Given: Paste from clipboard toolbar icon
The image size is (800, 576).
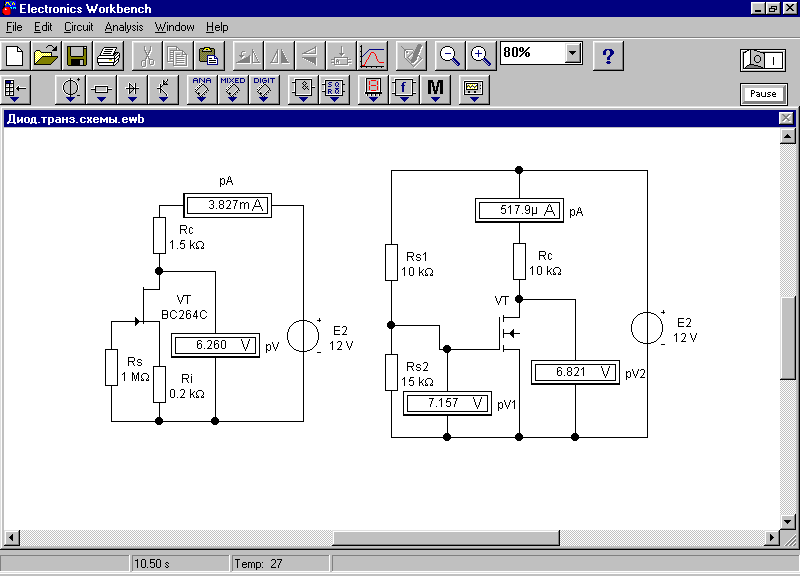Looking at the screenshot, I should click(x=209, y=56).
